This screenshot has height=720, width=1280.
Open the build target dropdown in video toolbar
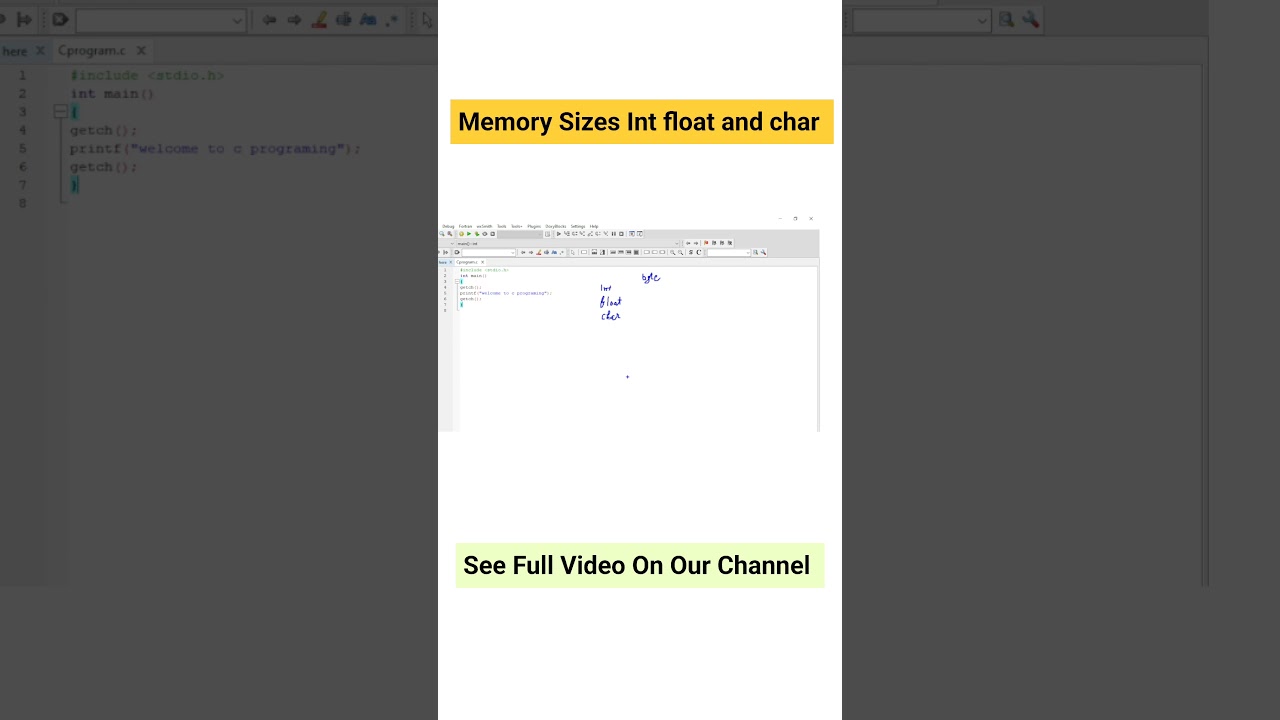tap(520, 234)
